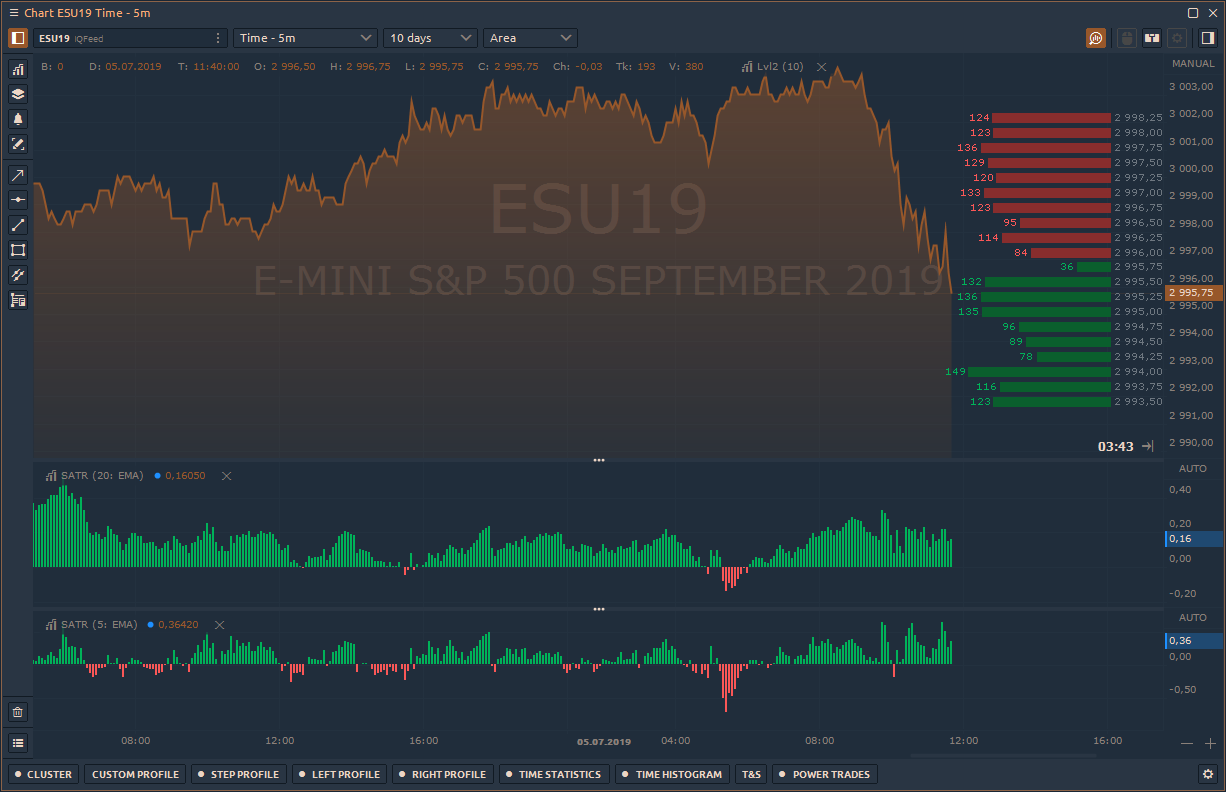Click the mouse trading mode icon
Screen dimensions: 1226x792
tap(1127, 38)
